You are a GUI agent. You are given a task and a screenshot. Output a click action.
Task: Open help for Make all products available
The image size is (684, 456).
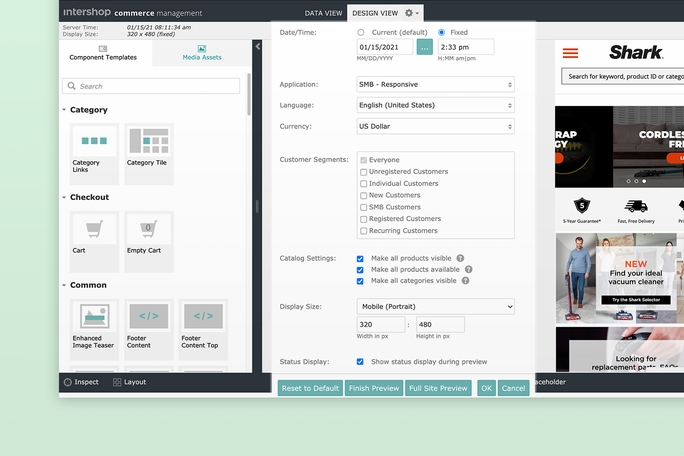[469, 270]
